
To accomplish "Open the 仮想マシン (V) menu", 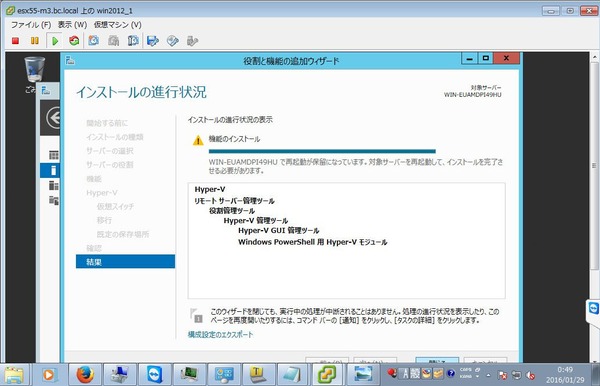I will click(118, 25).
